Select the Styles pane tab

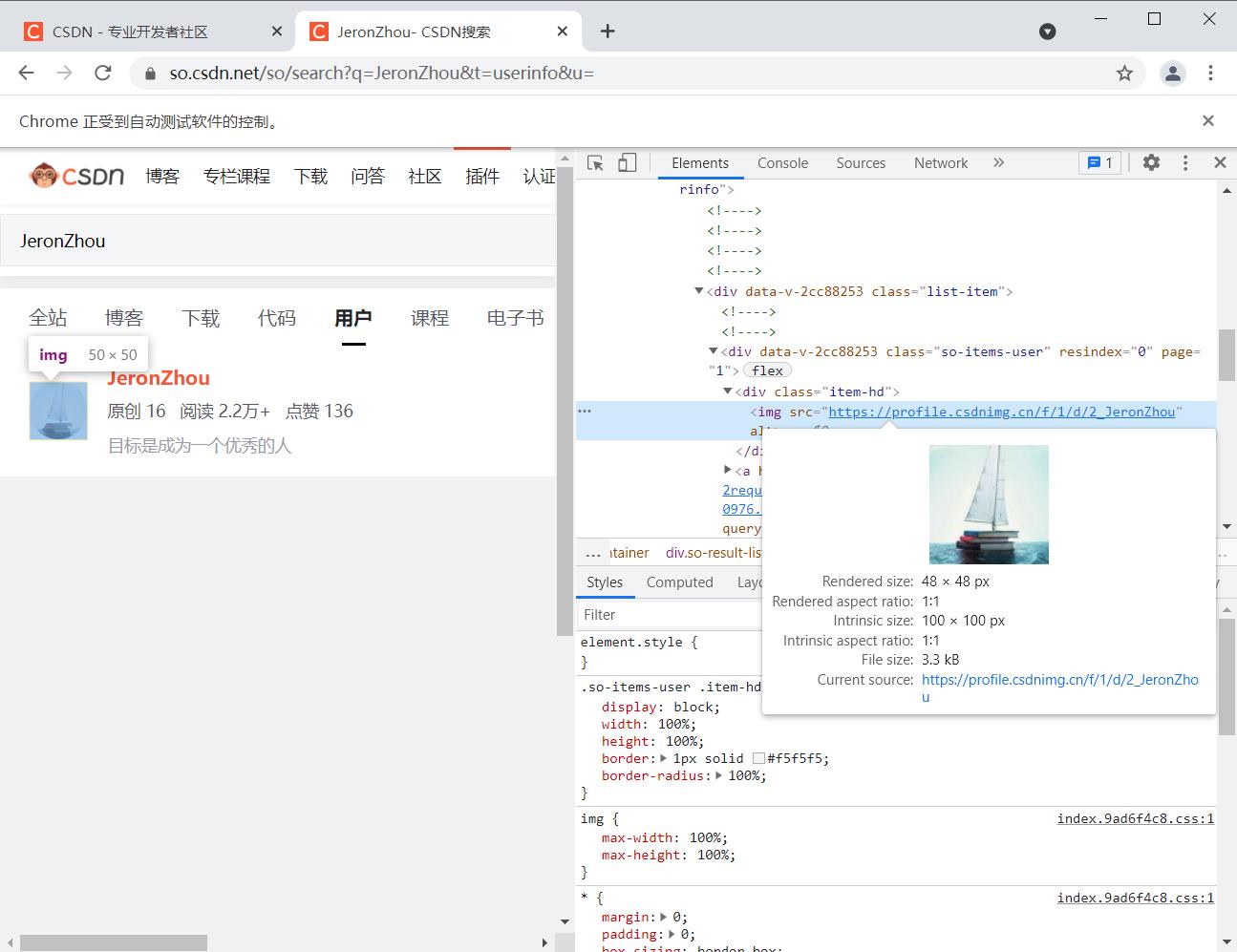(605, 582)
